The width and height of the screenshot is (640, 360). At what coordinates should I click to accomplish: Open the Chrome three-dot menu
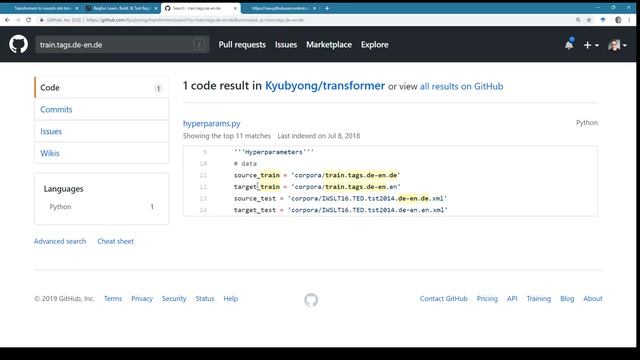click(629, 20)
